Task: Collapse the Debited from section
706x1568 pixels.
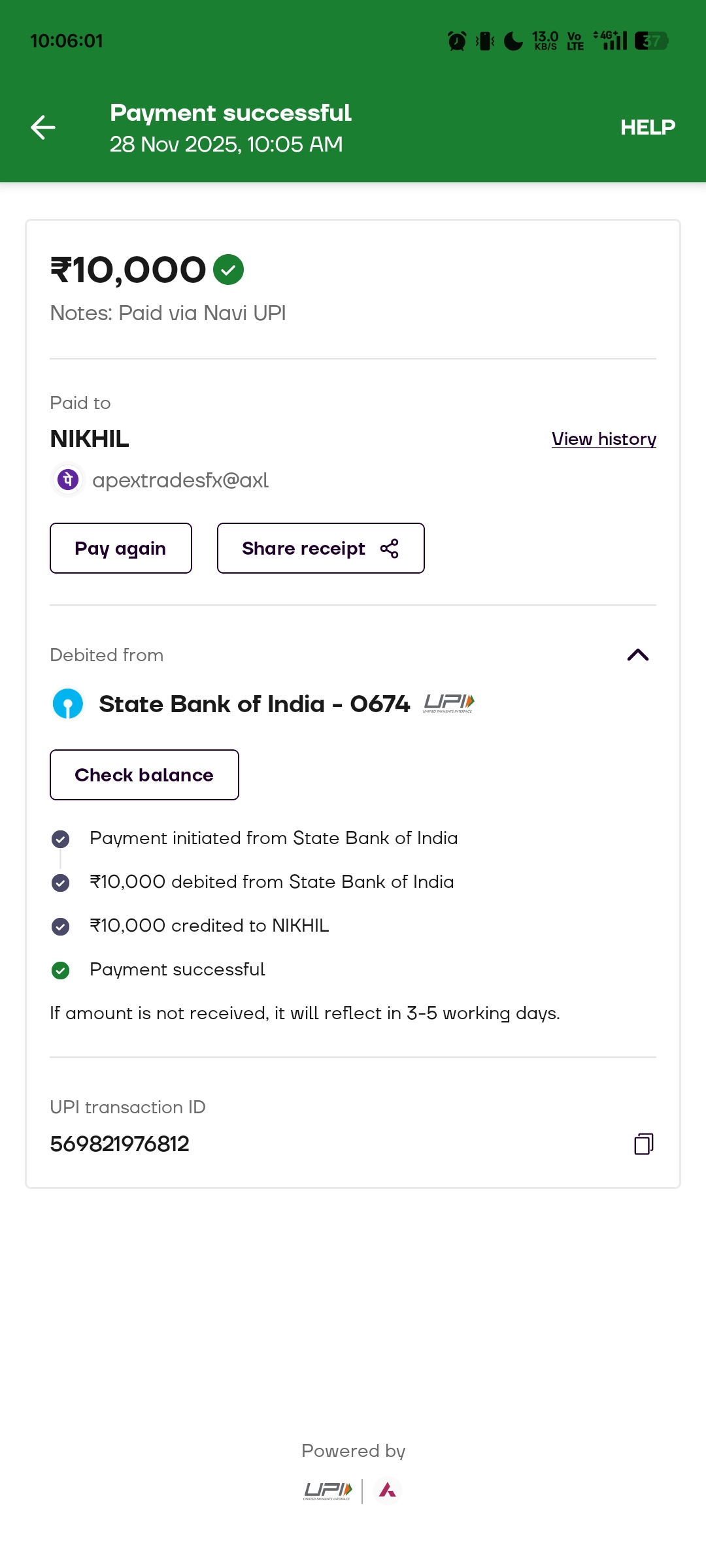Action: pos(638,655)
